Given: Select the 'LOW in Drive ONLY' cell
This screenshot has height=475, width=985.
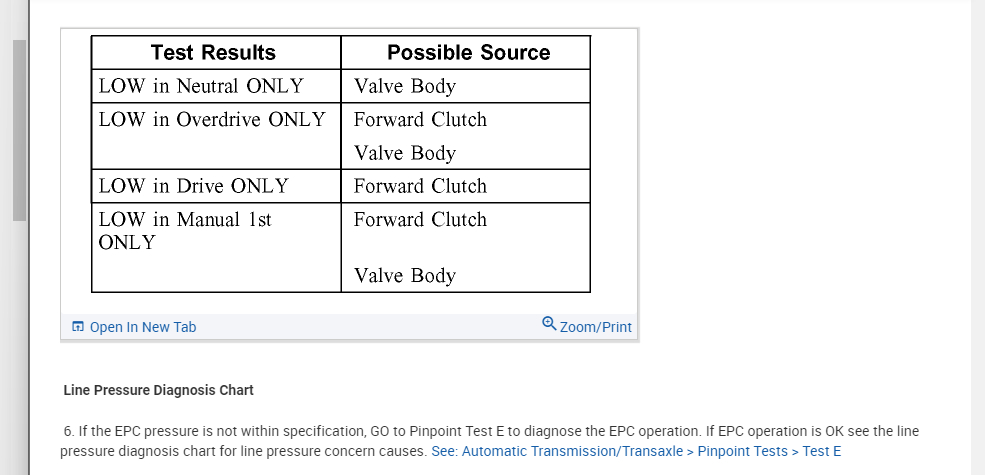Looking at the screenshot, I should coord(193,186).
